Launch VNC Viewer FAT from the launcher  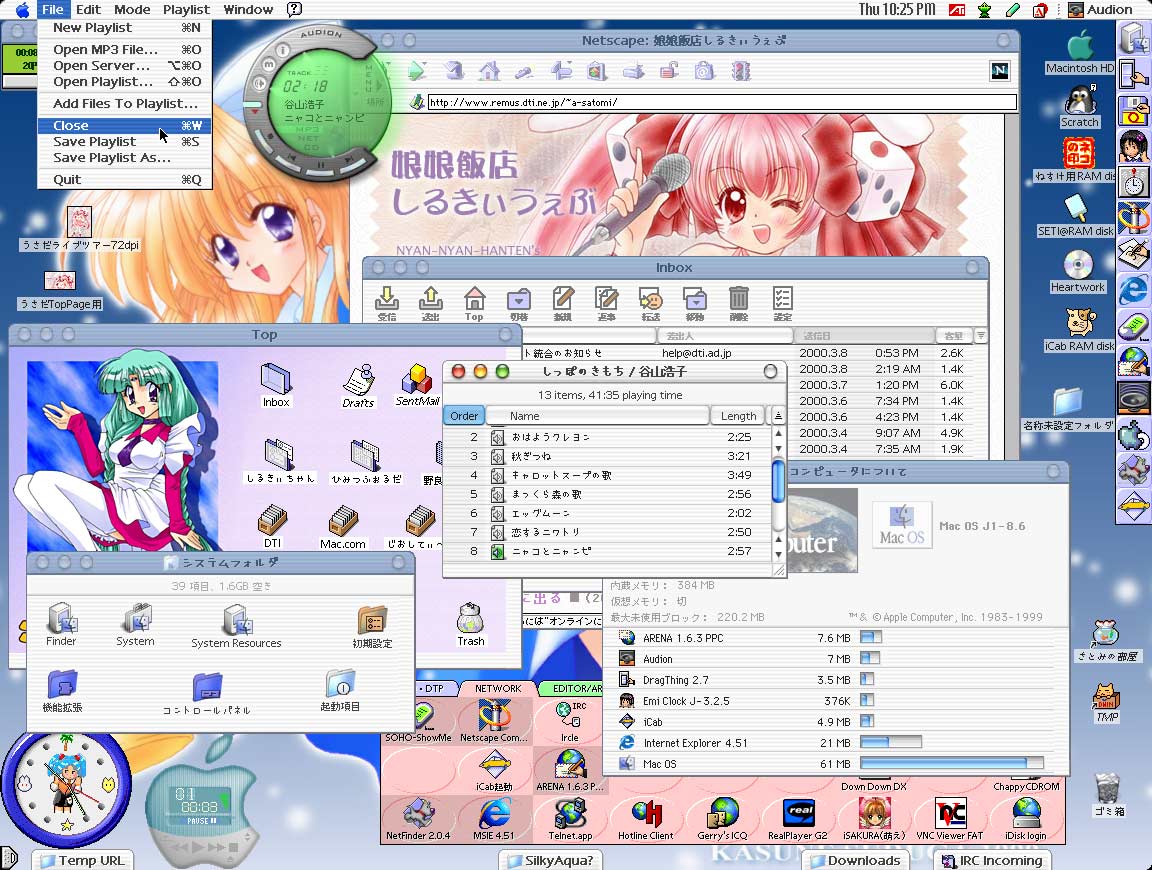point(949,814)
